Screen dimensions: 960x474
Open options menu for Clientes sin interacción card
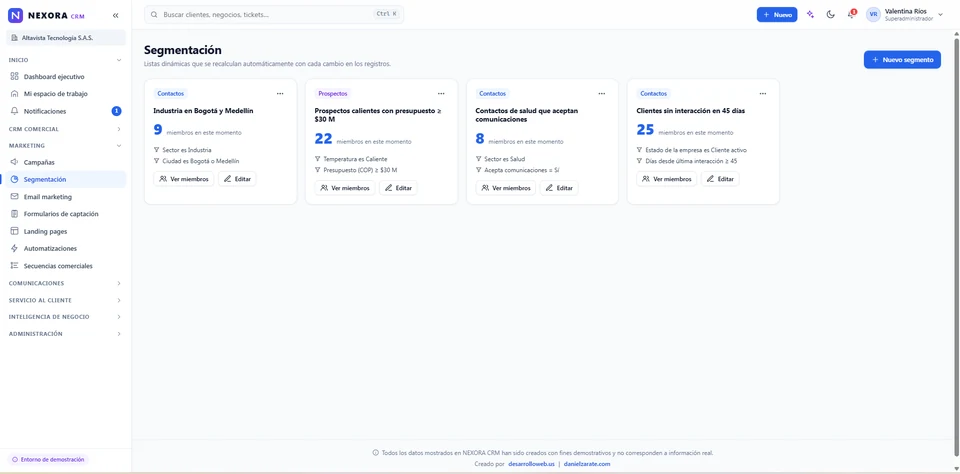coord(763,94)
